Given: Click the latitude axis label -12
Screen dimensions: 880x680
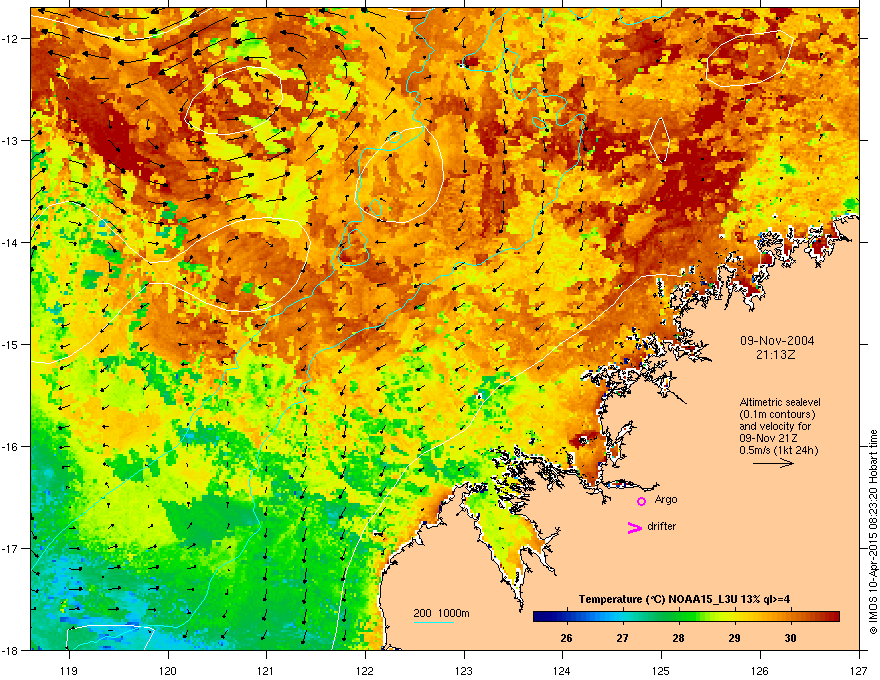Looking at the screenshot, I should (x=10, y=39).
